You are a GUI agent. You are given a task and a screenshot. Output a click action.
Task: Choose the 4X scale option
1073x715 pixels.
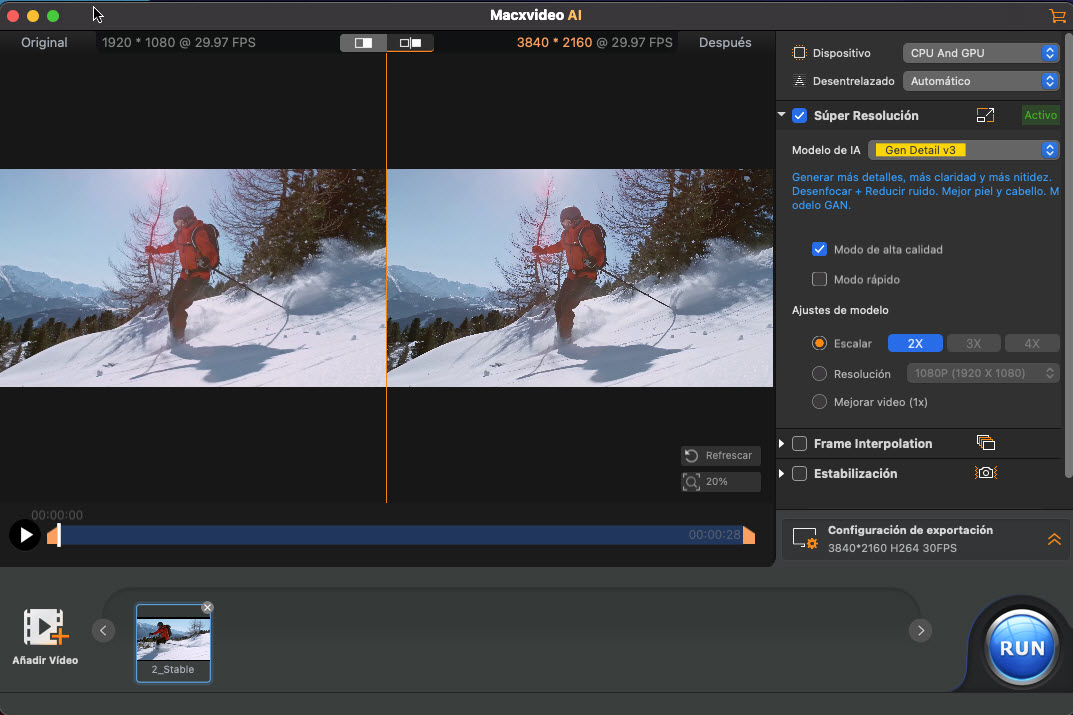click(1031, 343)
